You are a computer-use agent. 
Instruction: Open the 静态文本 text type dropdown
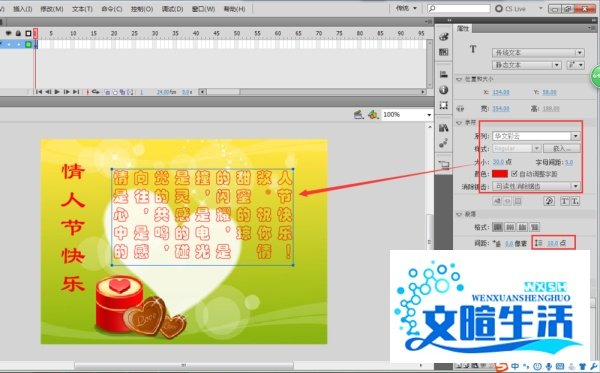(x=527, y=65)
